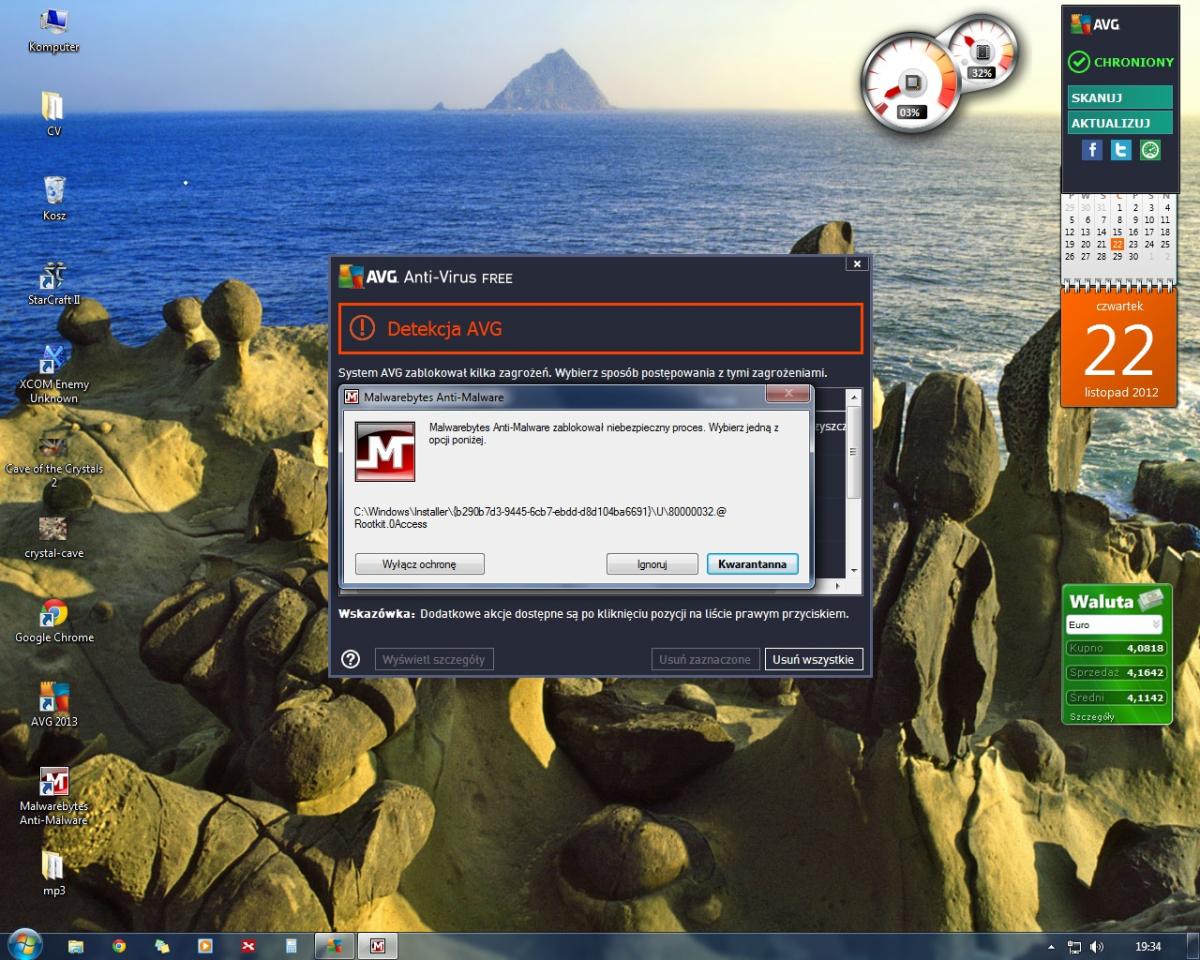Click the taskbar clock showing 19:34

[x=1148, y=946]
